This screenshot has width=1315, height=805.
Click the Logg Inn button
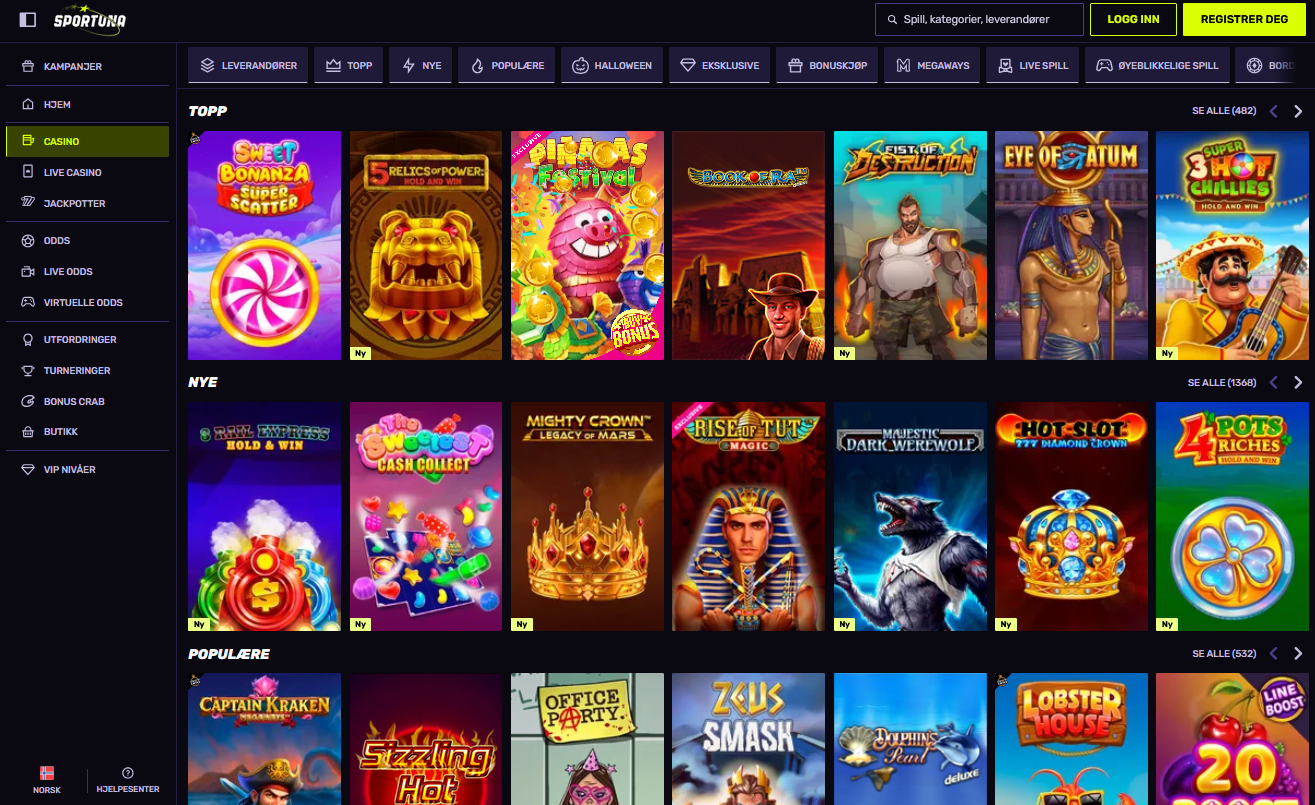[x=1133, y=19]
